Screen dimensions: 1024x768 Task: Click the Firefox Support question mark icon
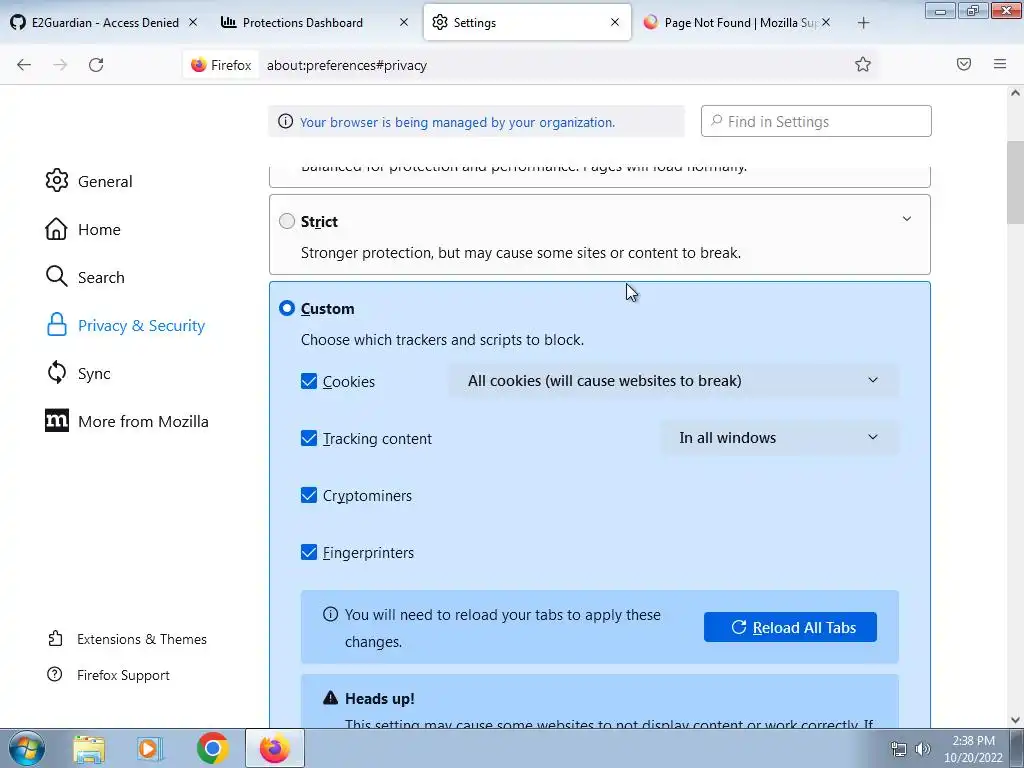click(x=55, y=674)
